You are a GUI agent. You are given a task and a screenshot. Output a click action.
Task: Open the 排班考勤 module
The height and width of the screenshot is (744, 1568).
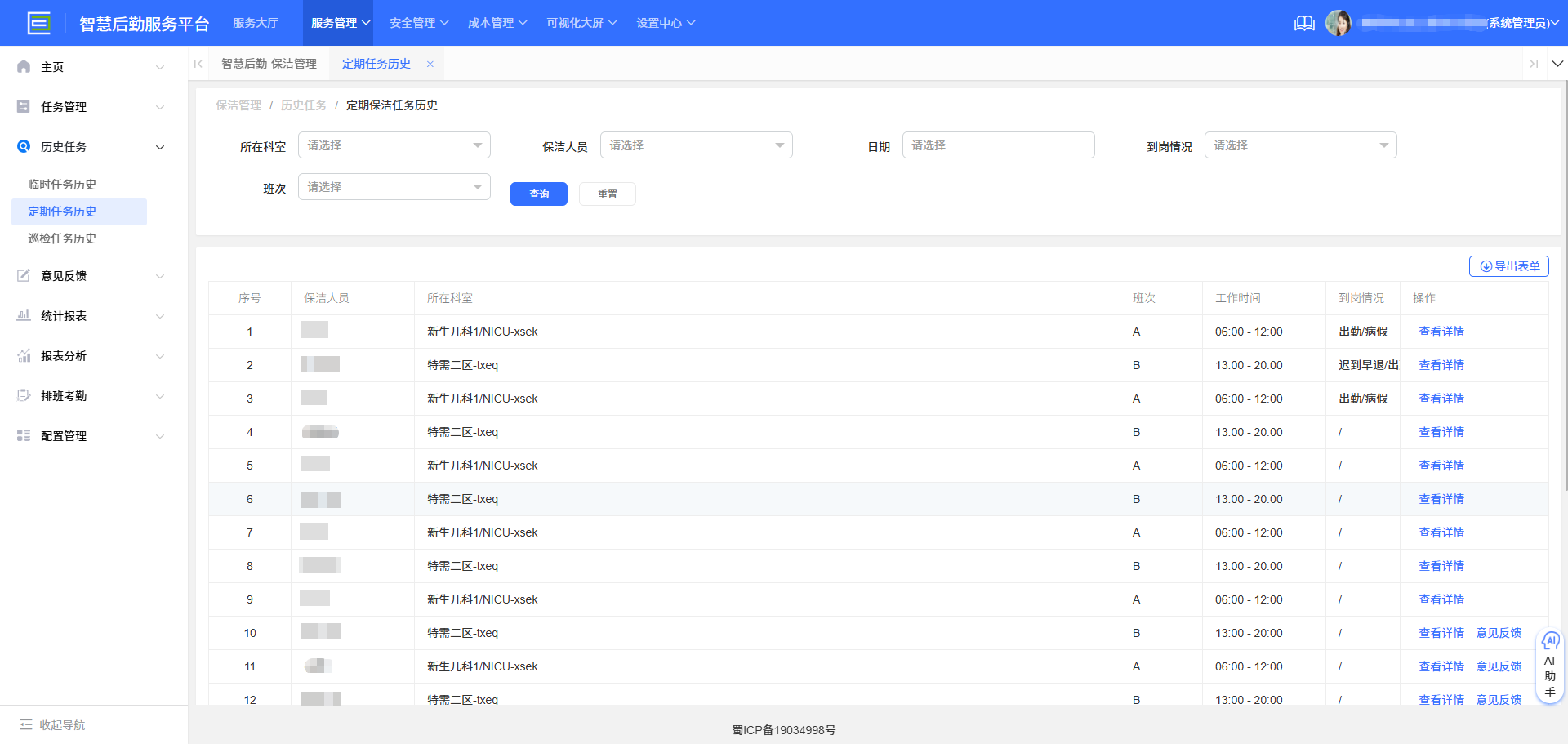pyautogui.click(x=65, y=395)
